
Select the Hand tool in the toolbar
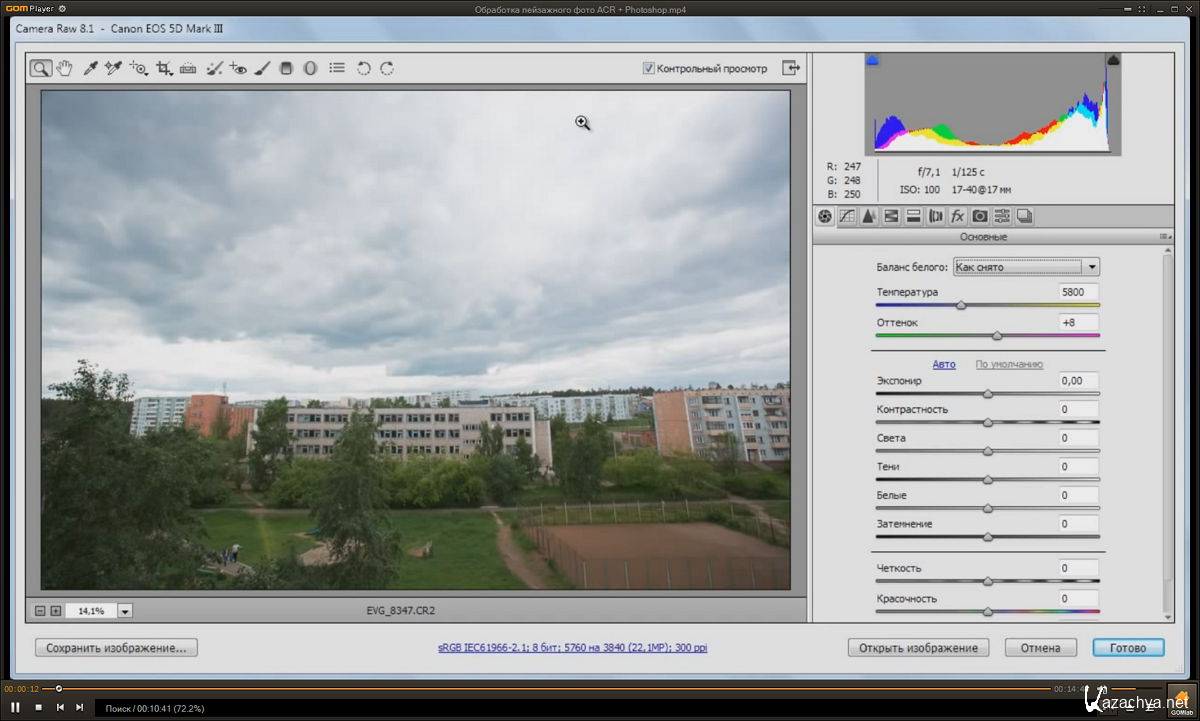click(65, 69)
